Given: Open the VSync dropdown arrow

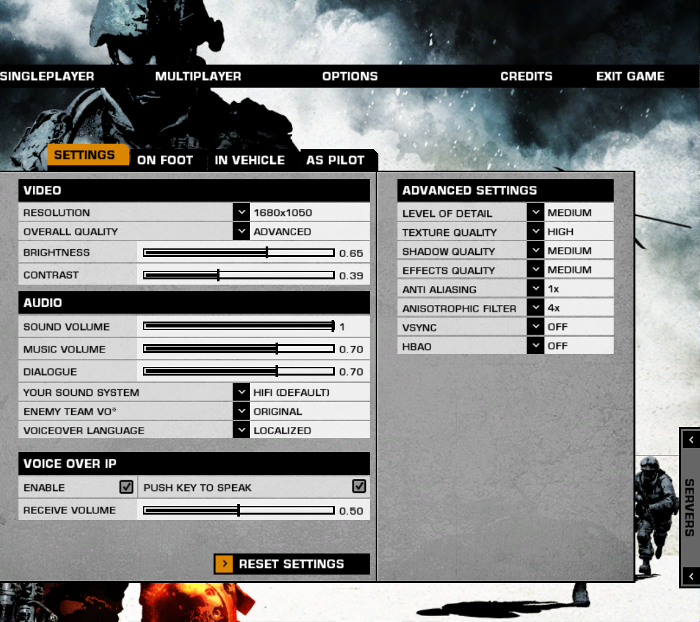Looking at the screenshot, I should point(535,327).
